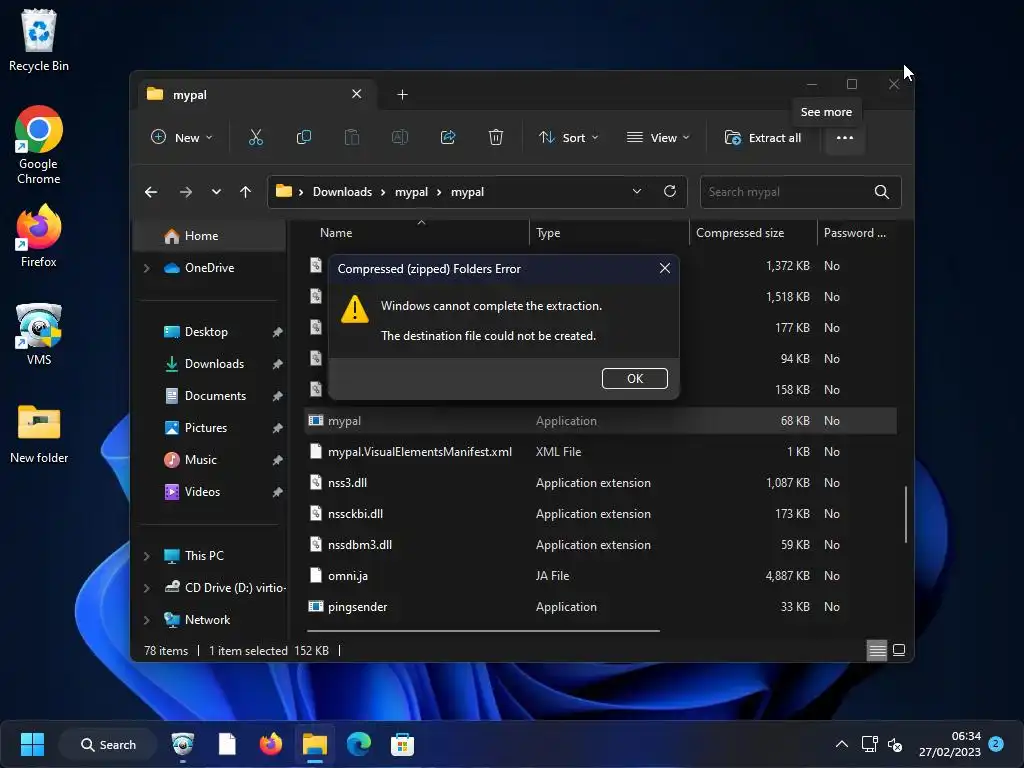Click the taskbar Search box
The image size is (1024, 768).
click(x=108, y=744)
